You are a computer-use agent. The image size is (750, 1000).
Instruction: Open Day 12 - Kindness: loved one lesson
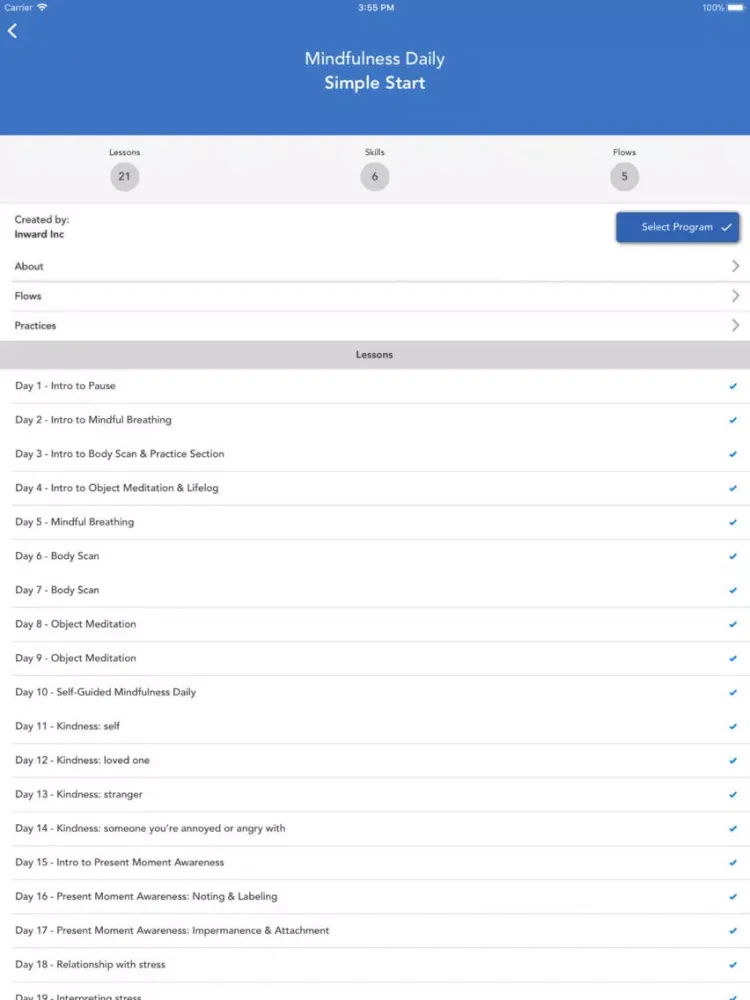[x=82, y=760]
